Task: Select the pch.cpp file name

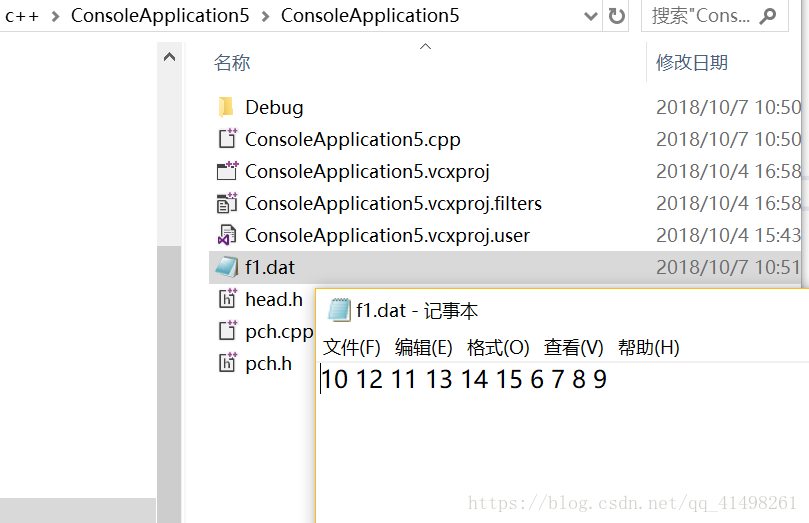Action: (279, 332)
